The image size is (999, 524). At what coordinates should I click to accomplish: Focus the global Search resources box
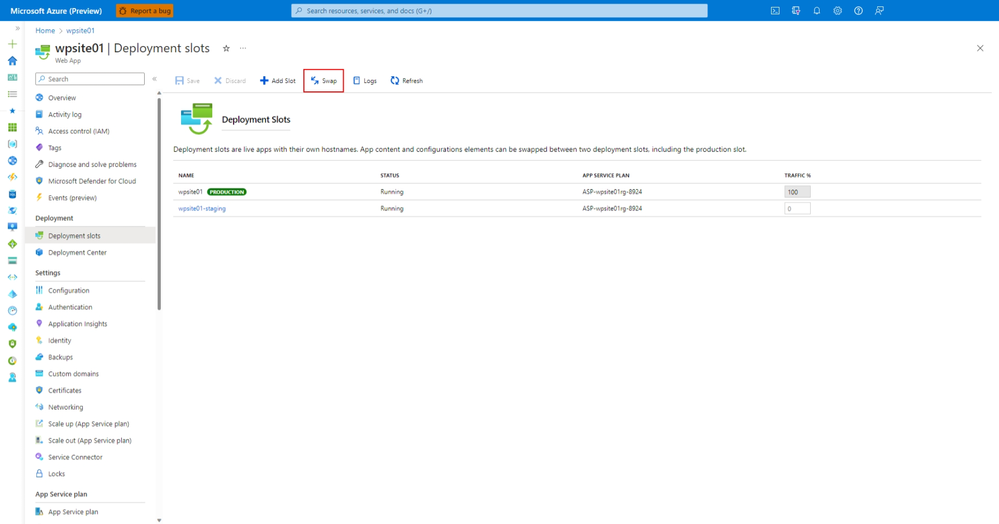tap(500, 11)
